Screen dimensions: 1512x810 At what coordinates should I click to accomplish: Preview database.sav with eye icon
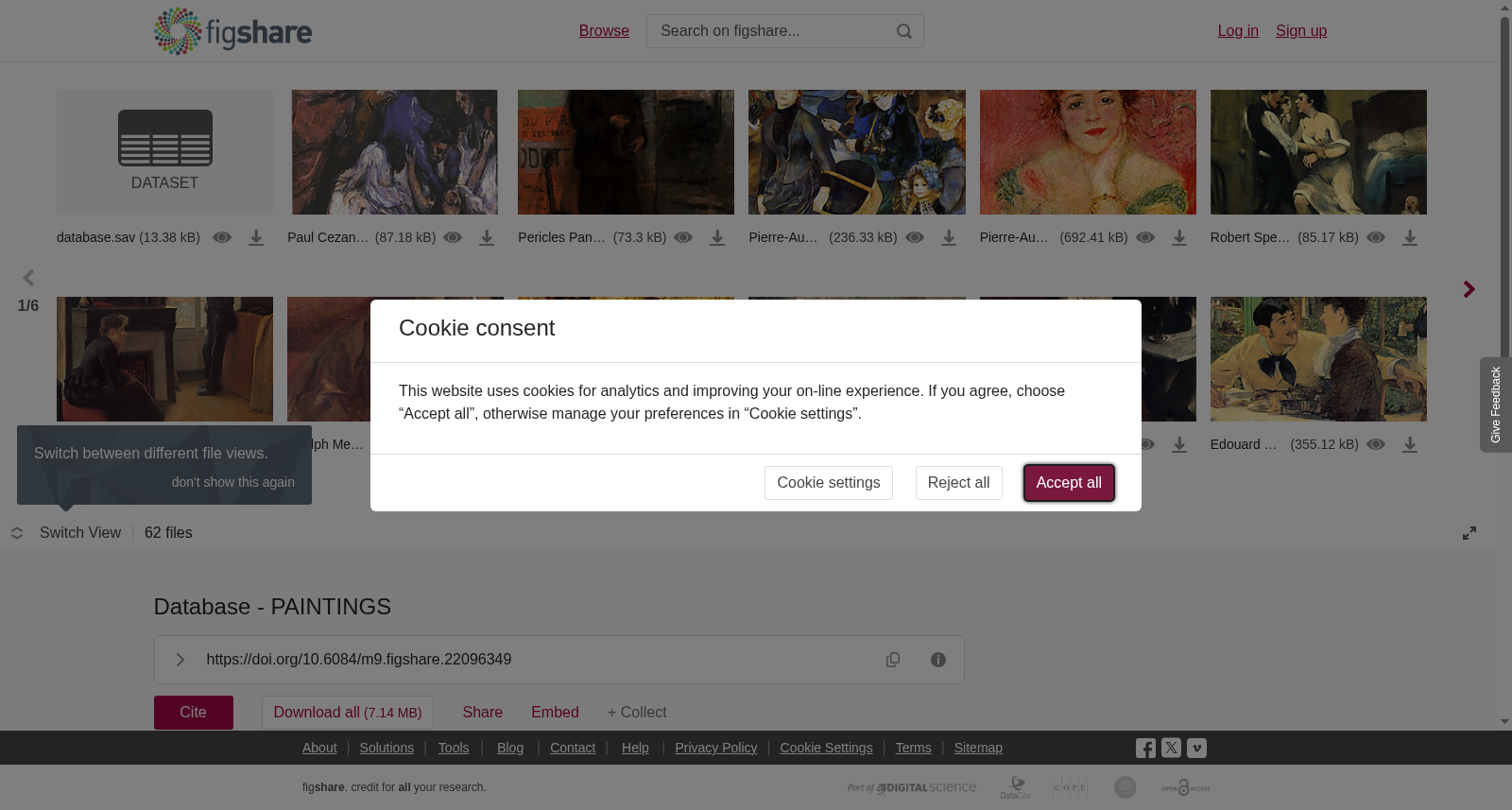tap(222, 237)
